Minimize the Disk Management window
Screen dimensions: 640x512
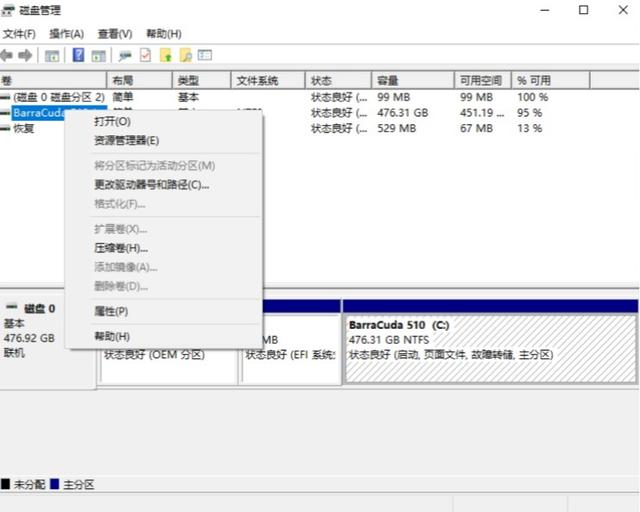545,10
